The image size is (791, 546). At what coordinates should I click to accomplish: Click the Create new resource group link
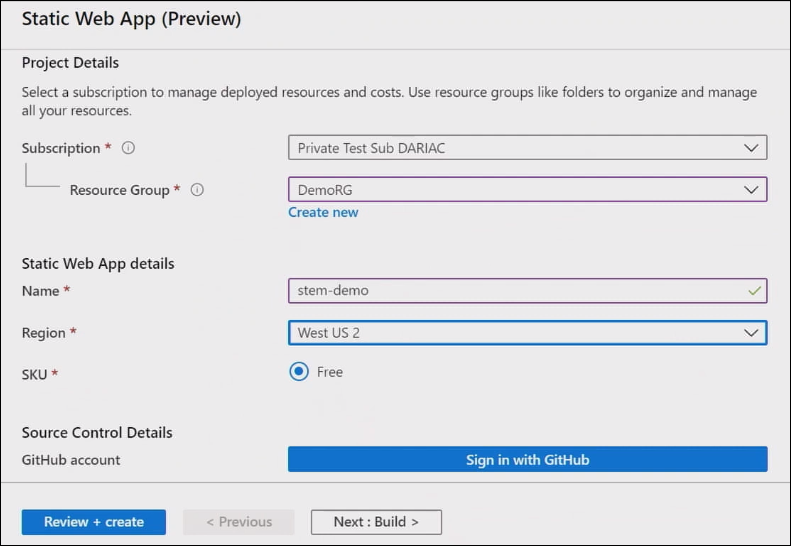[323, 212]
